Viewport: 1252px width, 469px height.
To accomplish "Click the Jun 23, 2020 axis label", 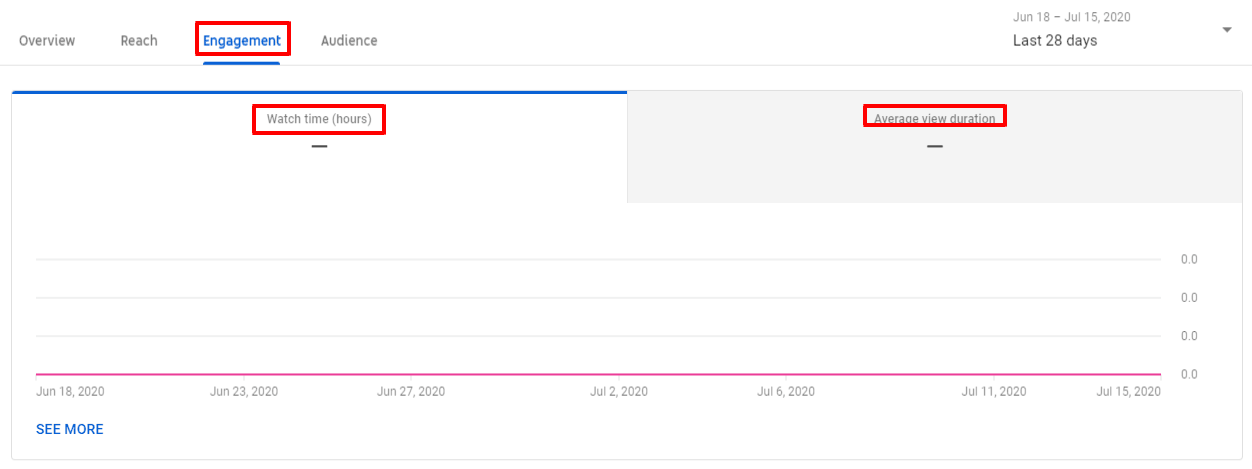I will [244, 392].
